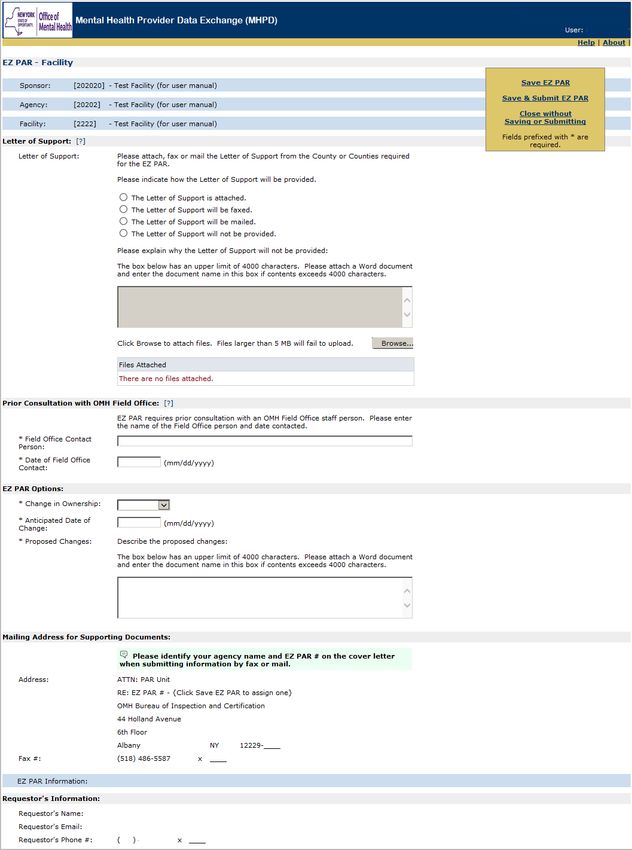Screen dimensions: 632x850
Task: Click the speech bubble note icon
Action: pos(123,655)
